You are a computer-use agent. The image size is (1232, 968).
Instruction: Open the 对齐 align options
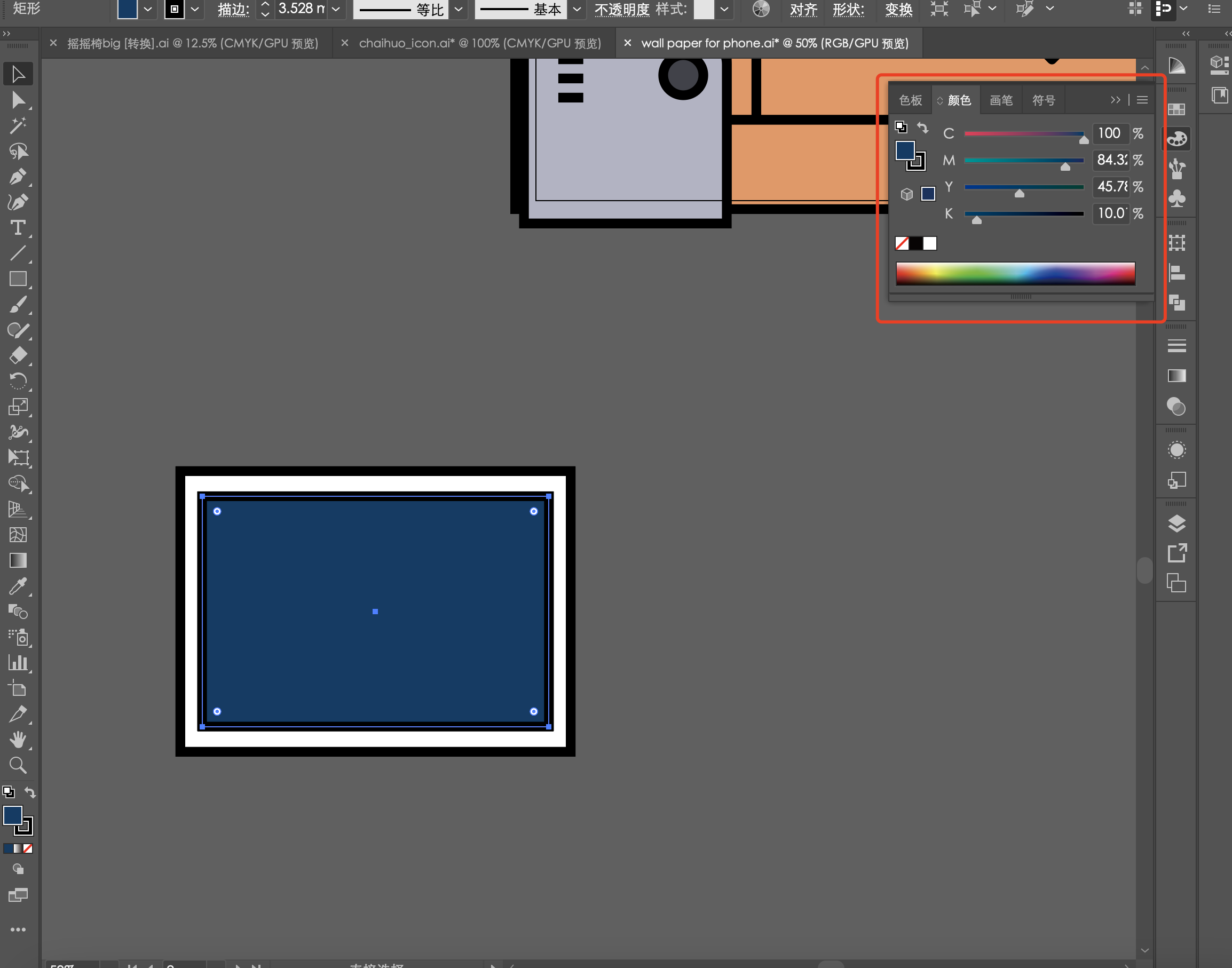pos(803,10)
